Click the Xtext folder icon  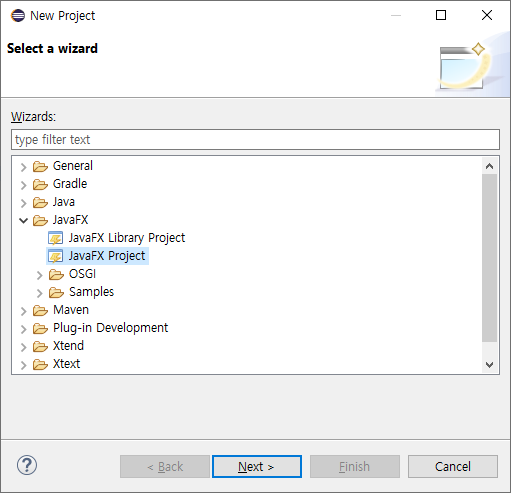(x=40, y=364)
